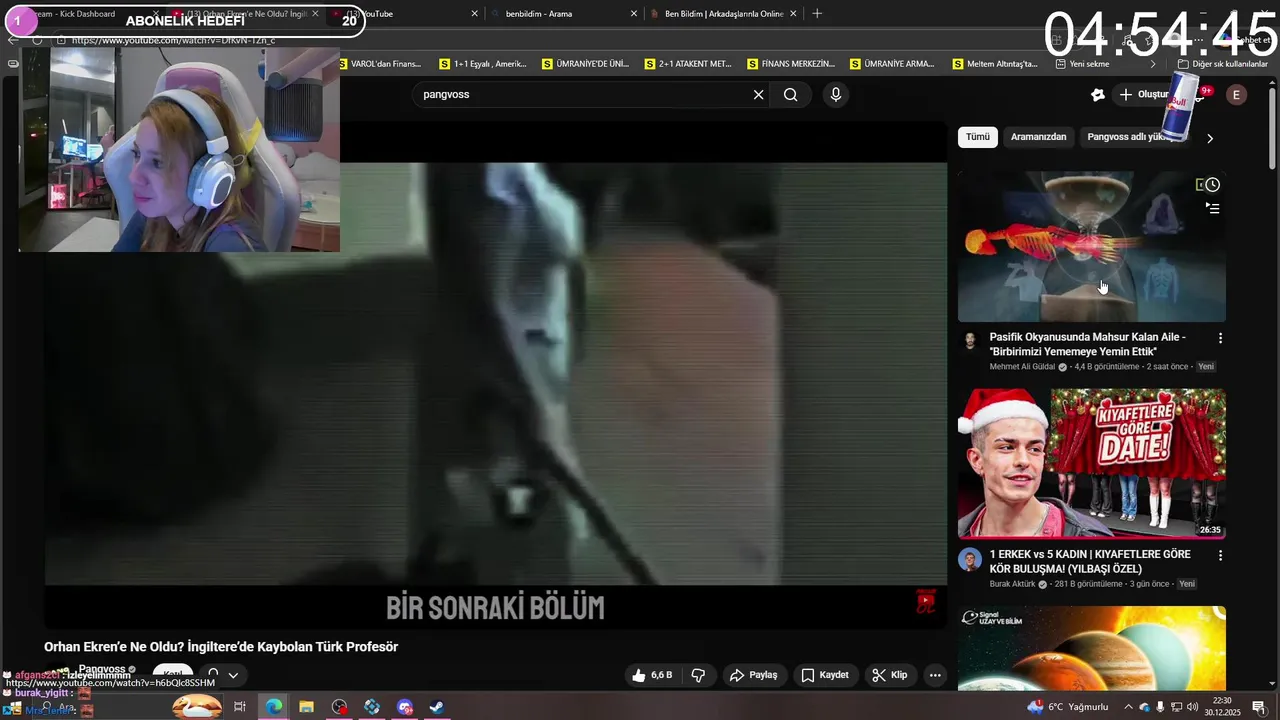Open the YouTube tools icon beside Oluştur
This screenshot has width=1280, height=720.
(1097, 94)
